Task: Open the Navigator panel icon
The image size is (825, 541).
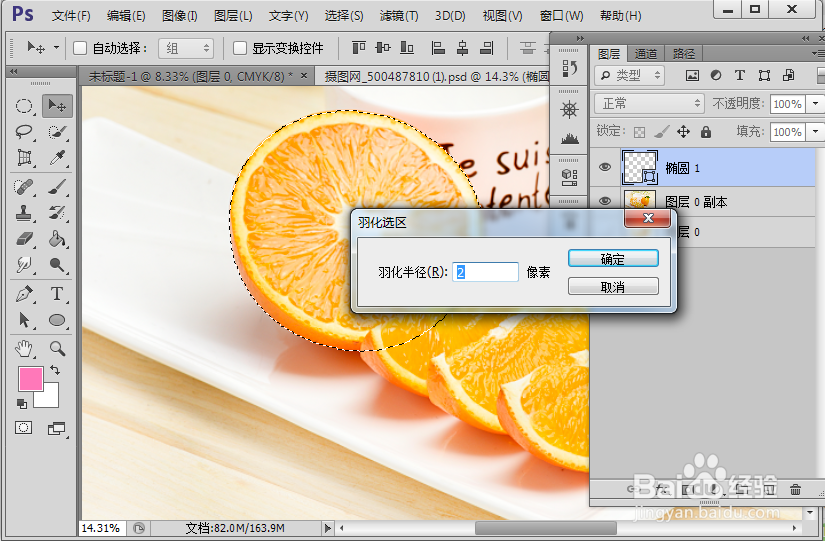Action: (569, 109)
